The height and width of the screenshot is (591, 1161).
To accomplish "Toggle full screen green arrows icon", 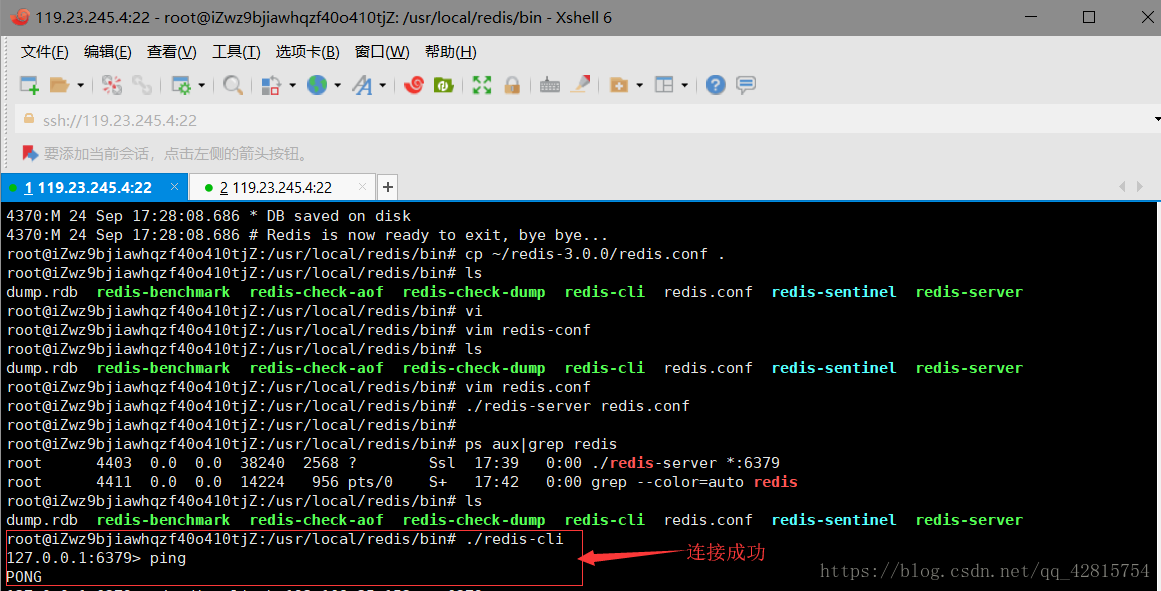I will (482, 85).
